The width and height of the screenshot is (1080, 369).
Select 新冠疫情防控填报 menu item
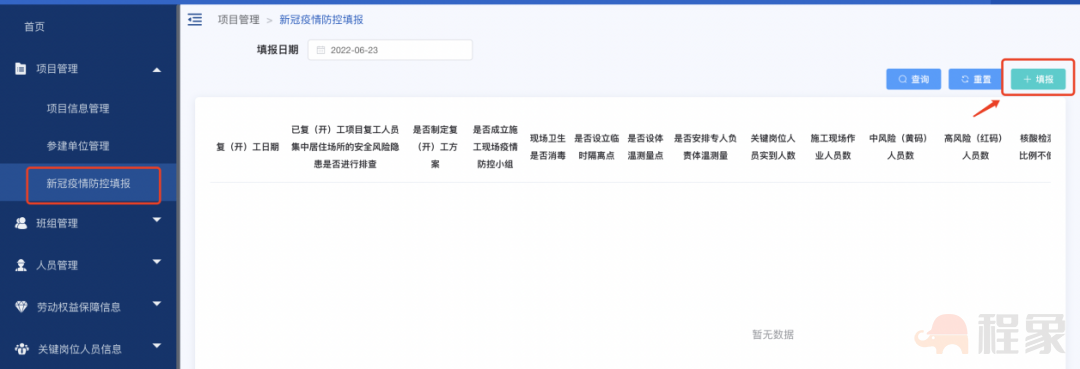coord(88,184)
